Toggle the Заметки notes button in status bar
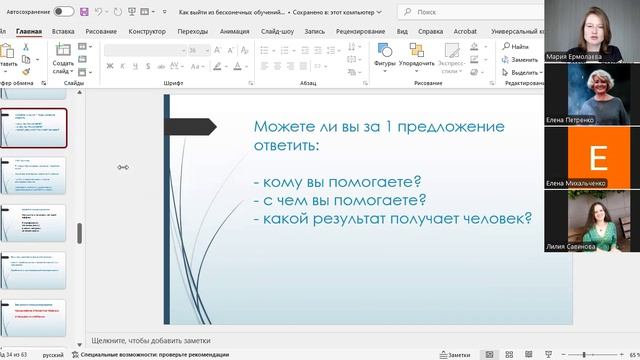 pyautogui.click(x=455, y=355)
